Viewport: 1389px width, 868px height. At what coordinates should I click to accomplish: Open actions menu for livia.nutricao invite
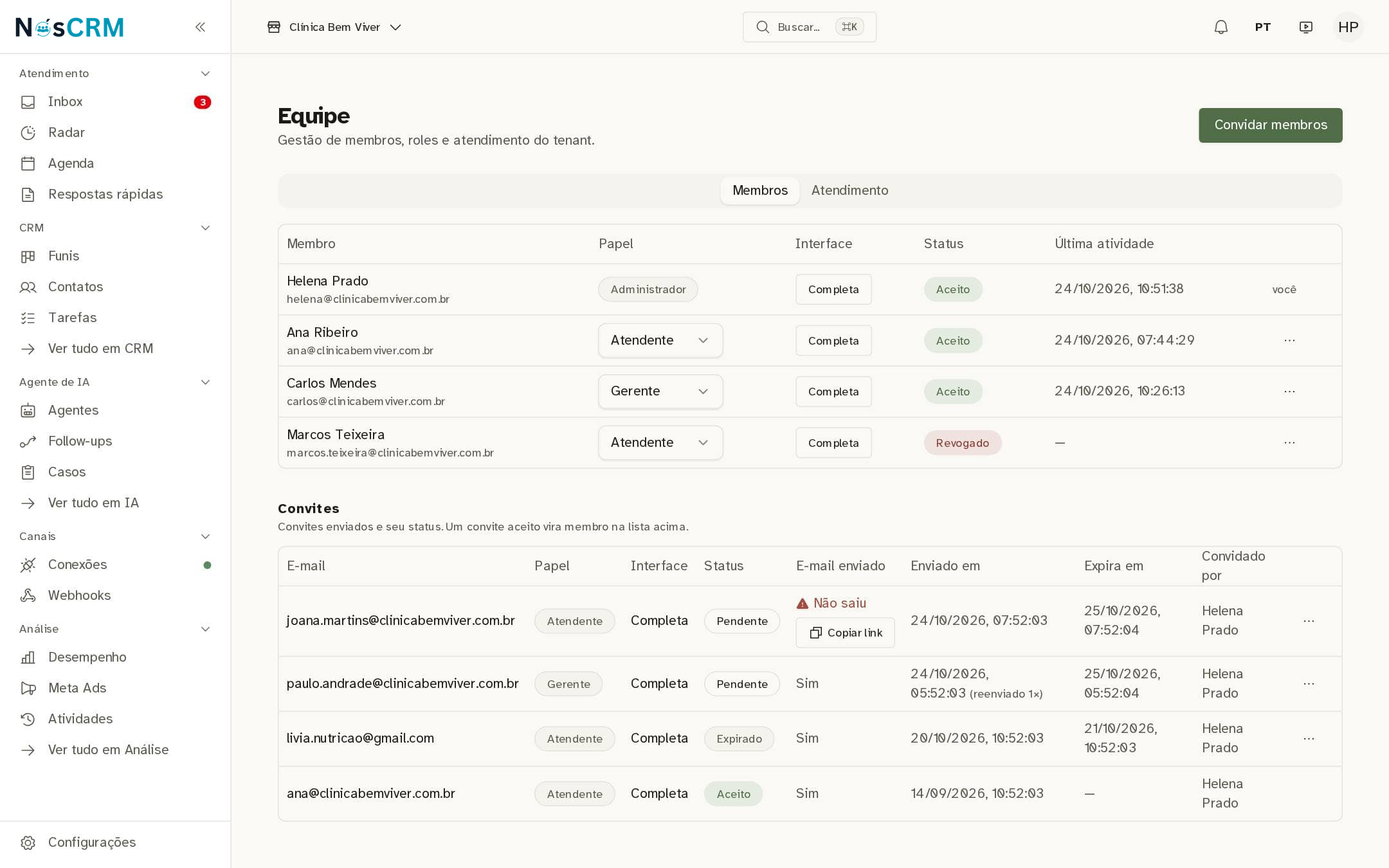point(1309,739)
